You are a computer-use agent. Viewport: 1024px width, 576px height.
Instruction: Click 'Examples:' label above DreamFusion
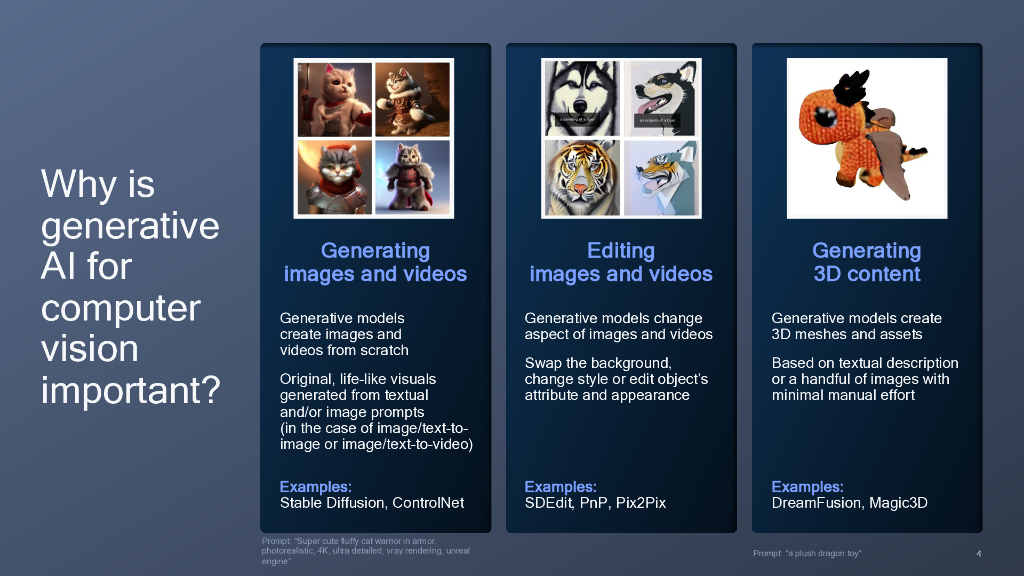tap(807, 487)
